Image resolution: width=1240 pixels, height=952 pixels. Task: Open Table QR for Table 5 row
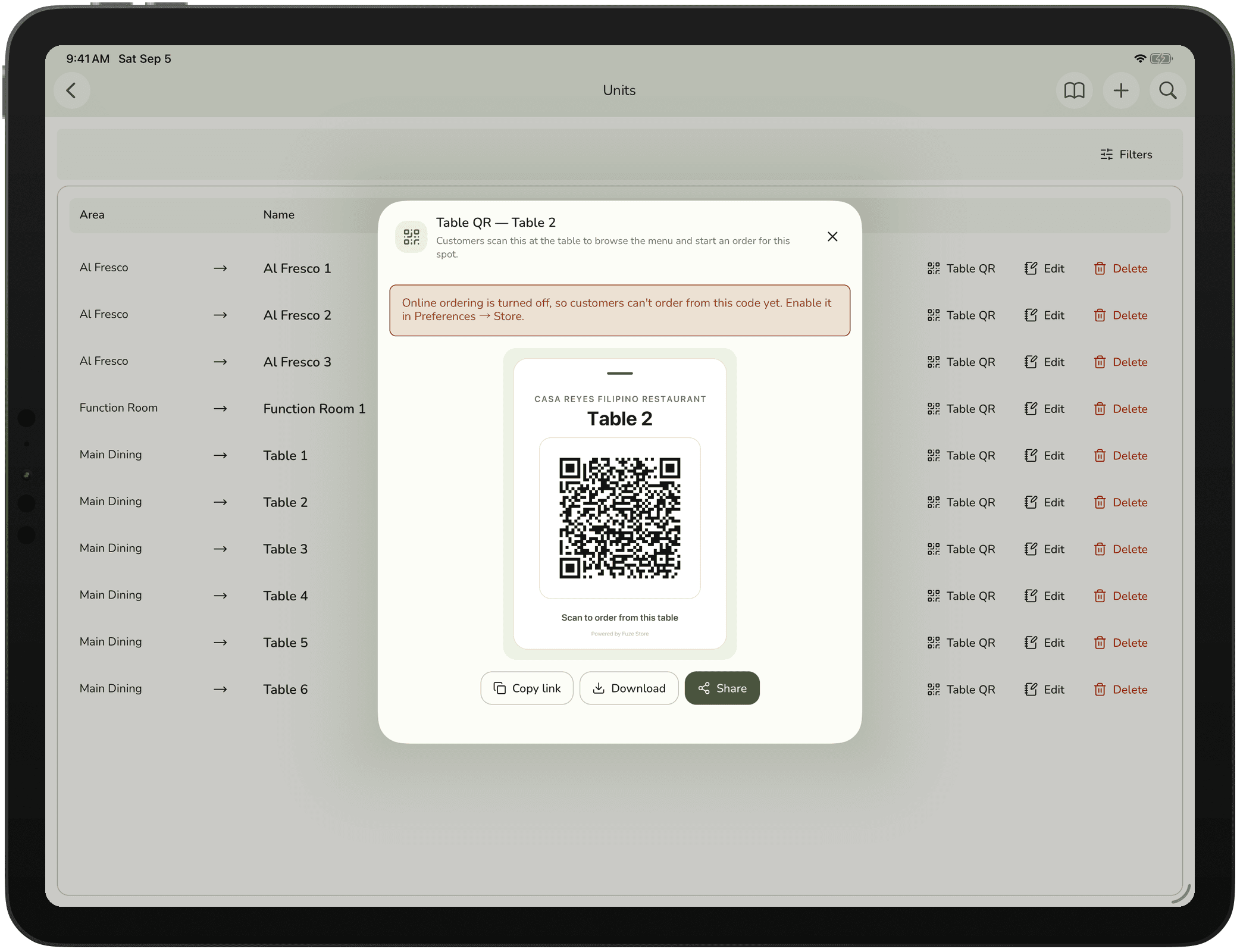coord(961,643)
